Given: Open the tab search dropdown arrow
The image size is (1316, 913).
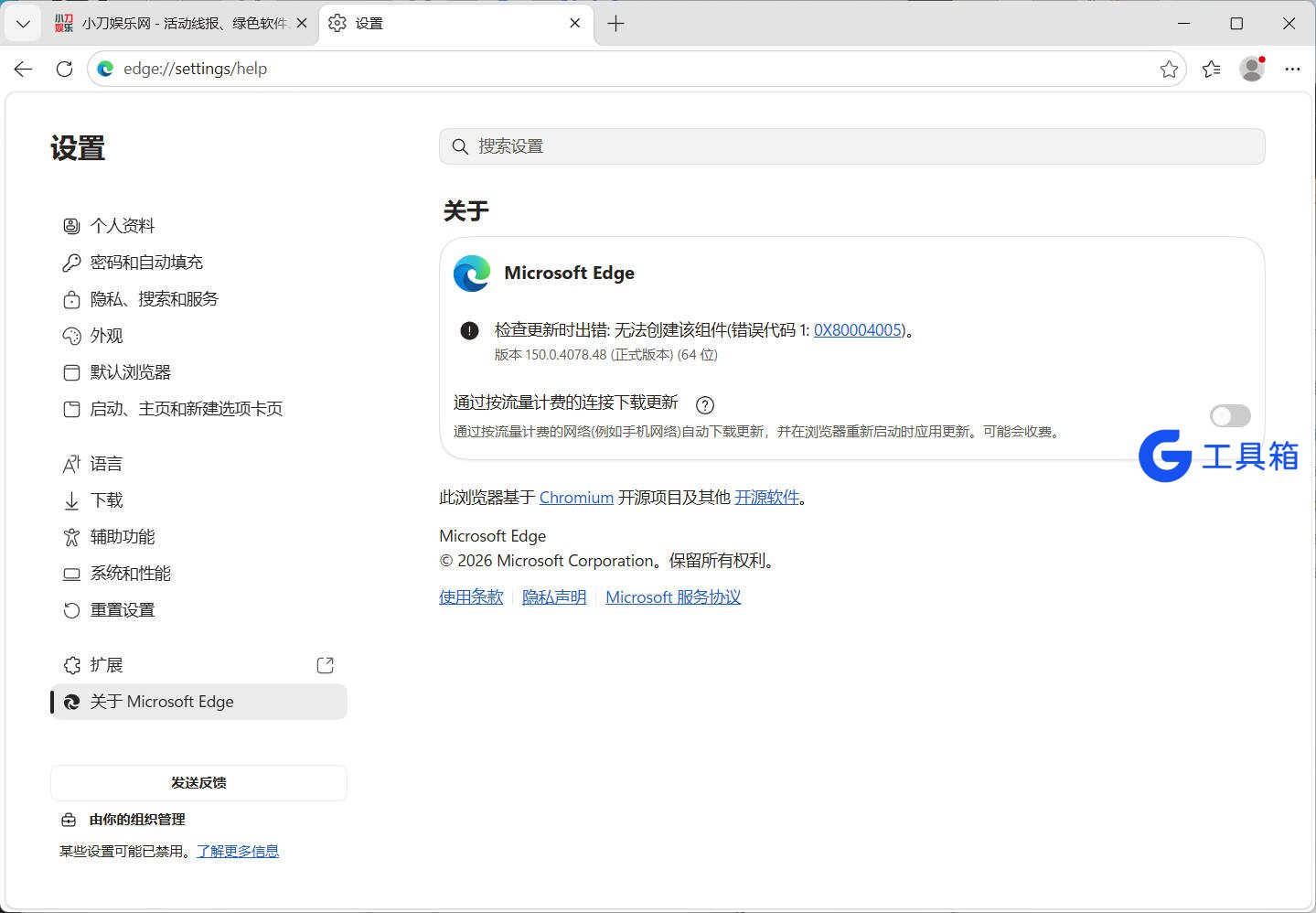Looking at the screenshot, I should (23, 24).
